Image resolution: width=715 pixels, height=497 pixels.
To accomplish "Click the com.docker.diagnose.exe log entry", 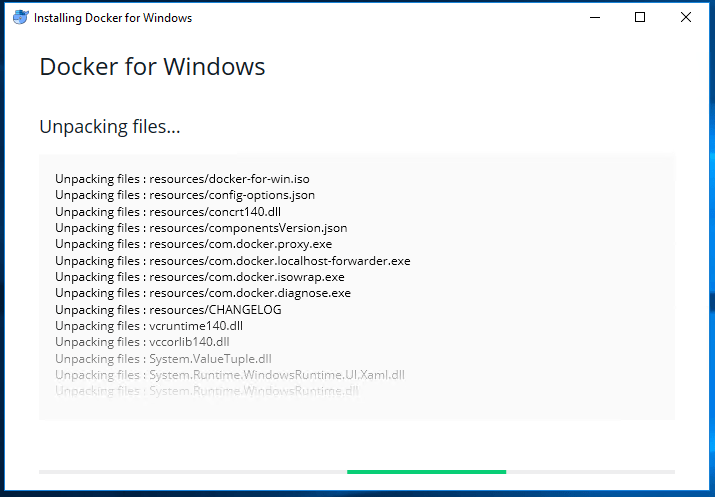I will coord(203,293).
